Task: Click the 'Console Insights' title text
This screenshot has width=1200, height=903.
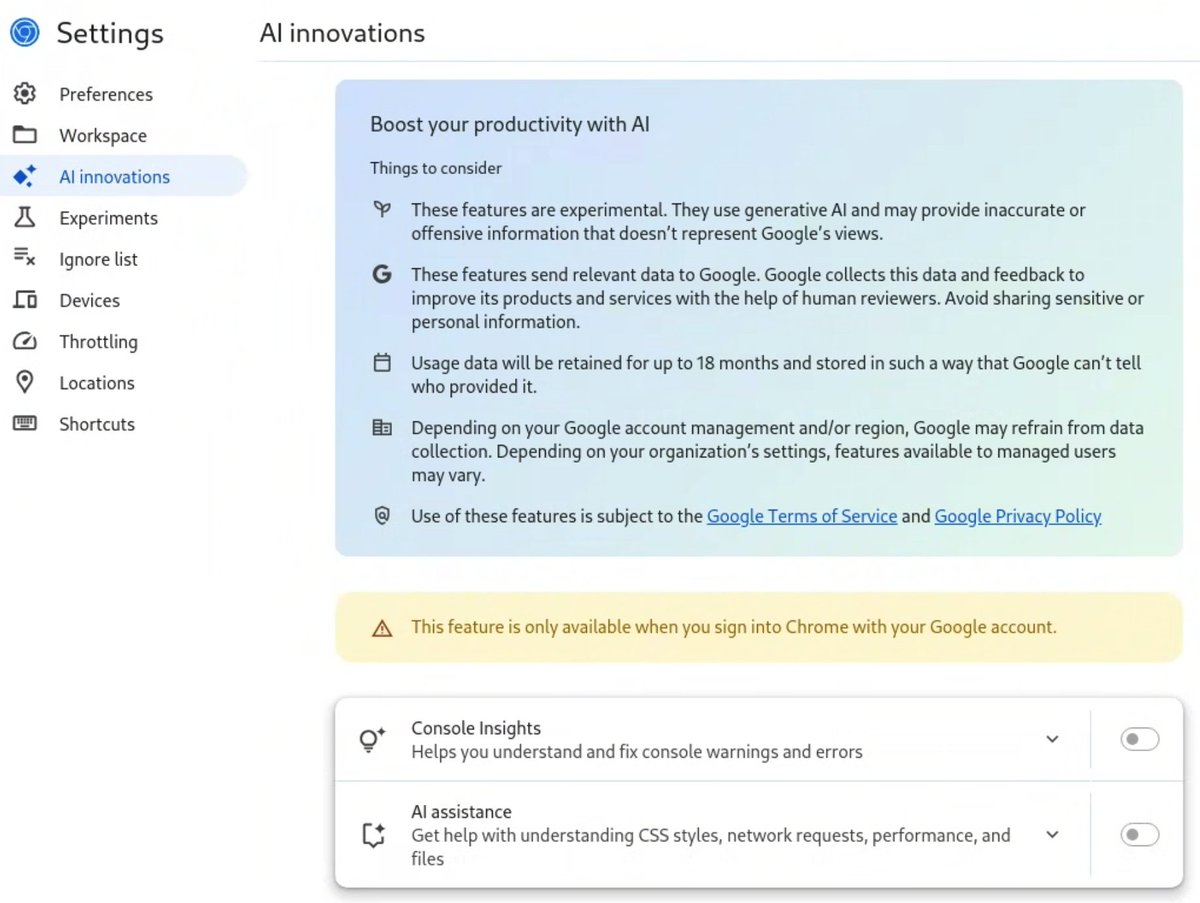Action: (476, 728)
